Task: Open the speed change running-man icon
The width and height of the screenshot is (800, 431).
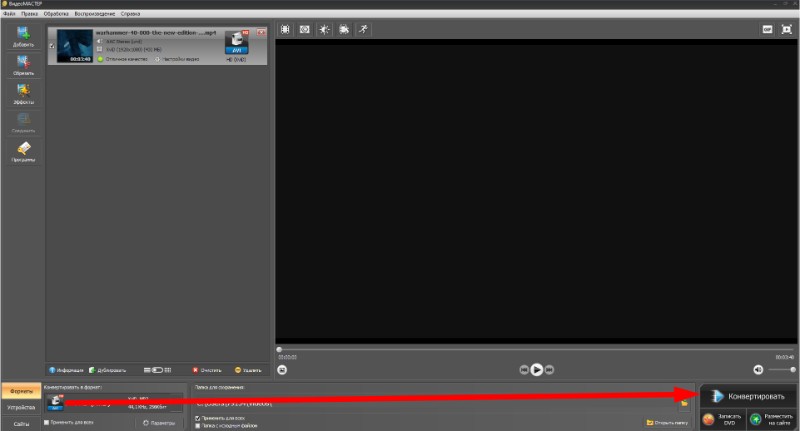Action: (363, 30)
